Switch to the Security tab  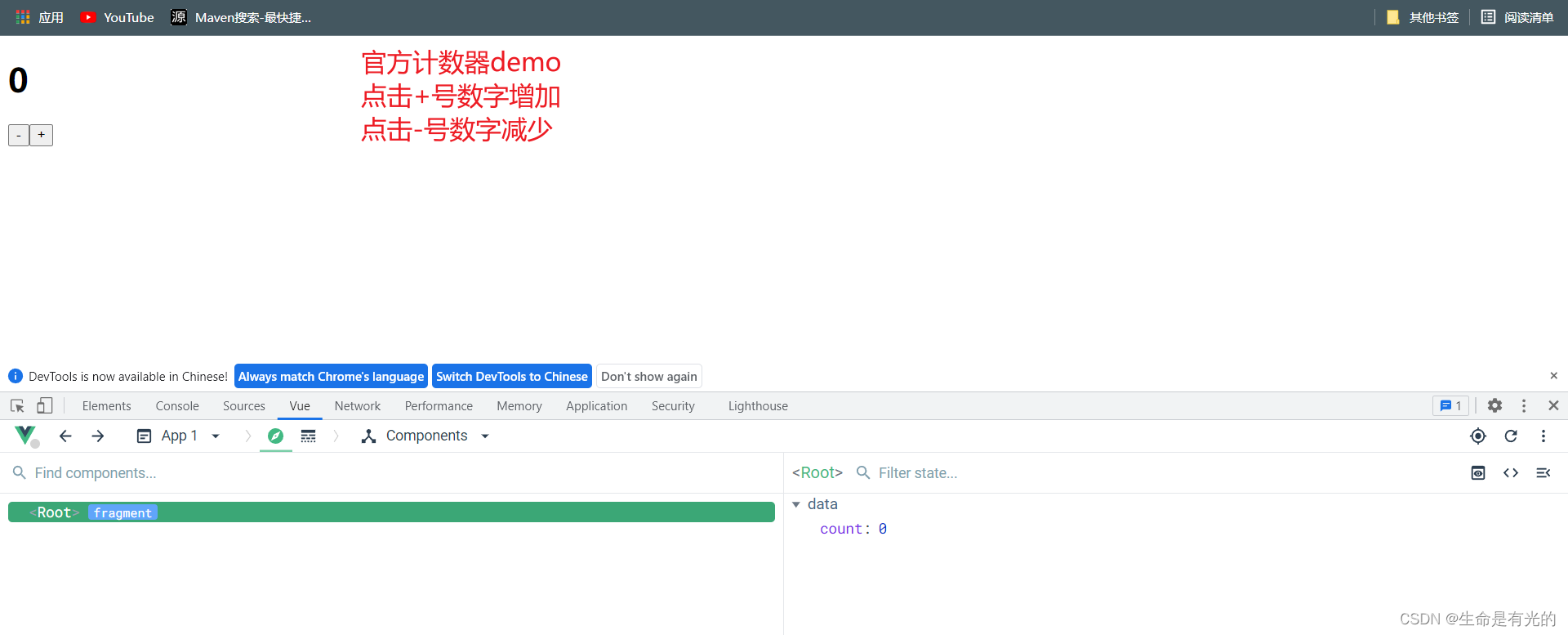tap(673, 405)
